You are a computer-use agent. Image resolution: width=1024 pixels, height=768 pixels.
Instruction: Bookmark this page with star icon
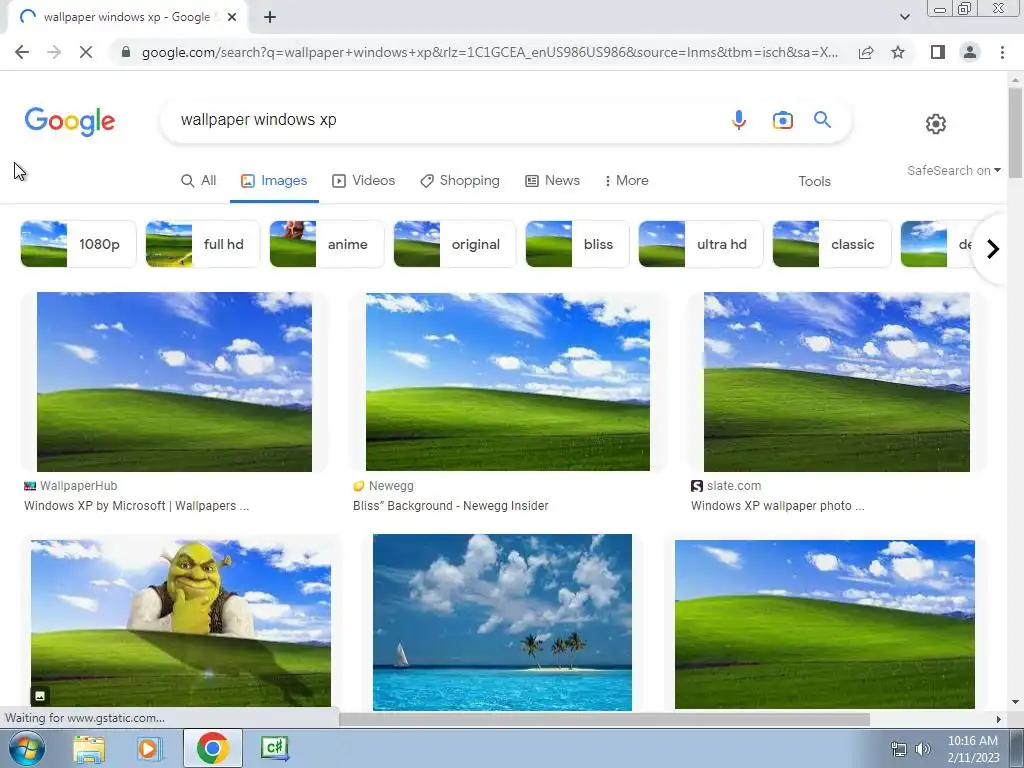pyautogui.click(x=898, y=52)
